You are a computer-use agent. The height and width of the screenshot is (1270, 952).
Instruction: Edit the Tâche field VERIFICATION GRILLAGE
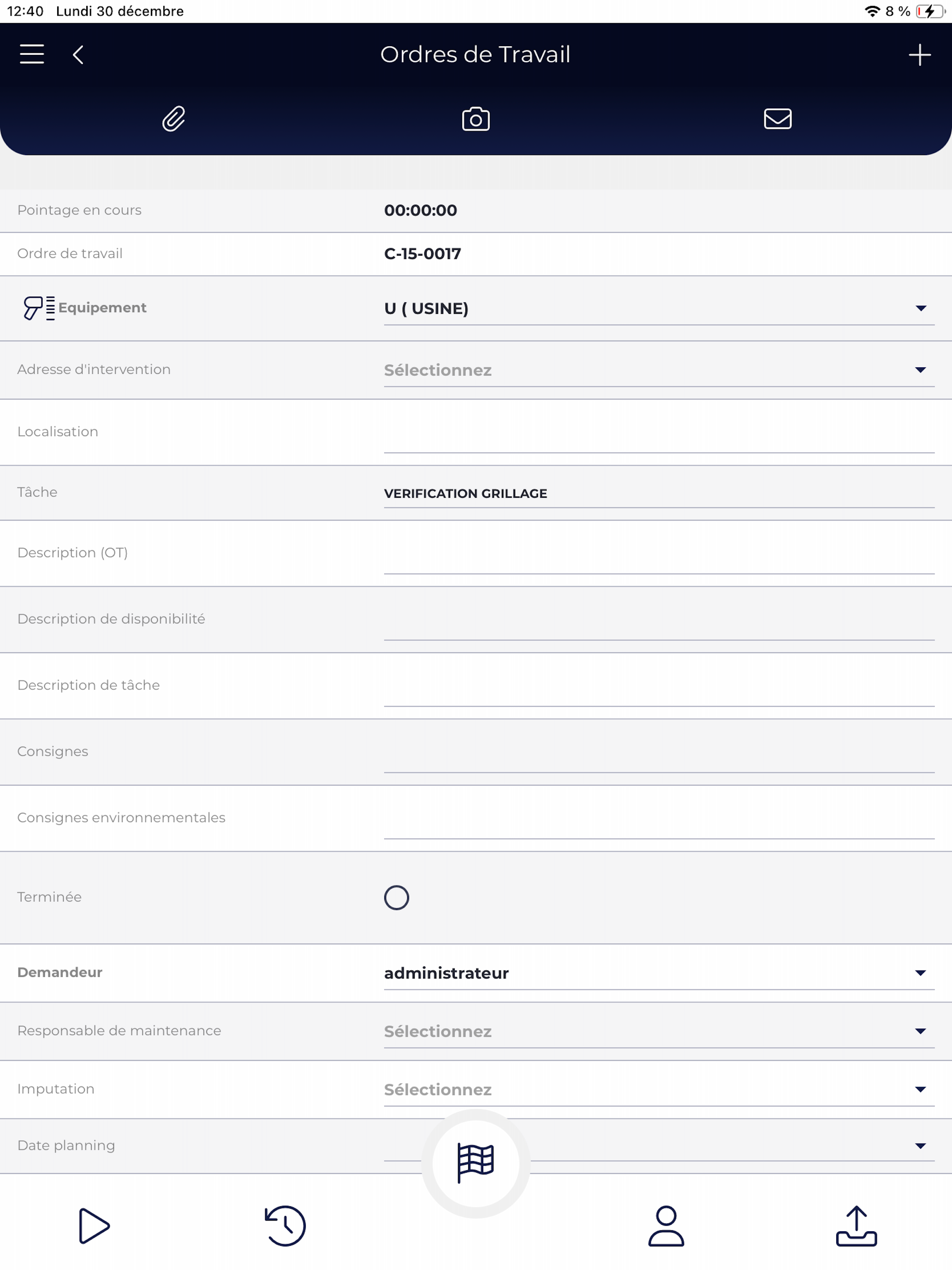tap(659, 493)
